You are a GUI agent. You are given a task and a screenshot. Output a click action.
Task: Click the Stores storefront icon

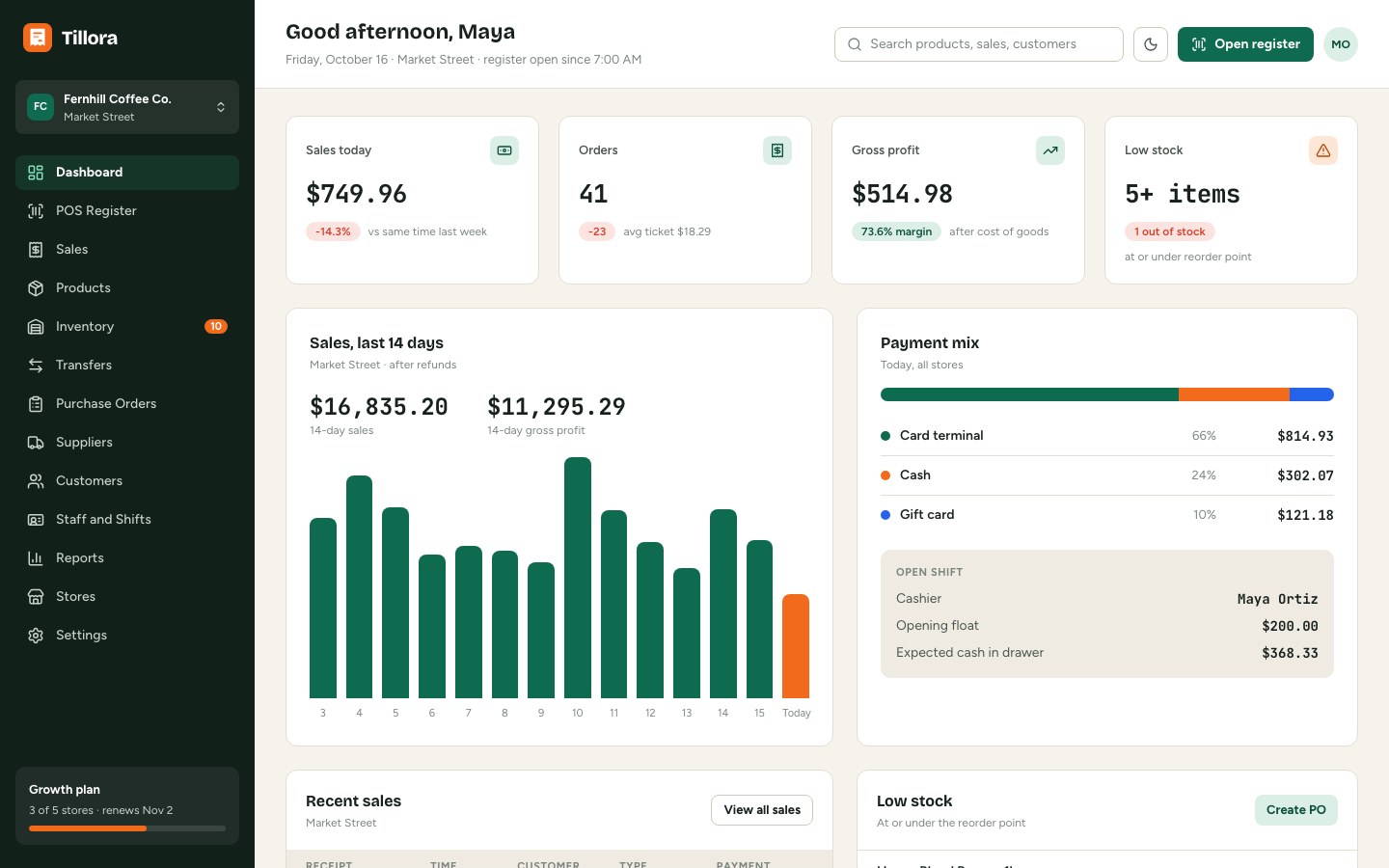pyautogui.click(x=36, y=597)
